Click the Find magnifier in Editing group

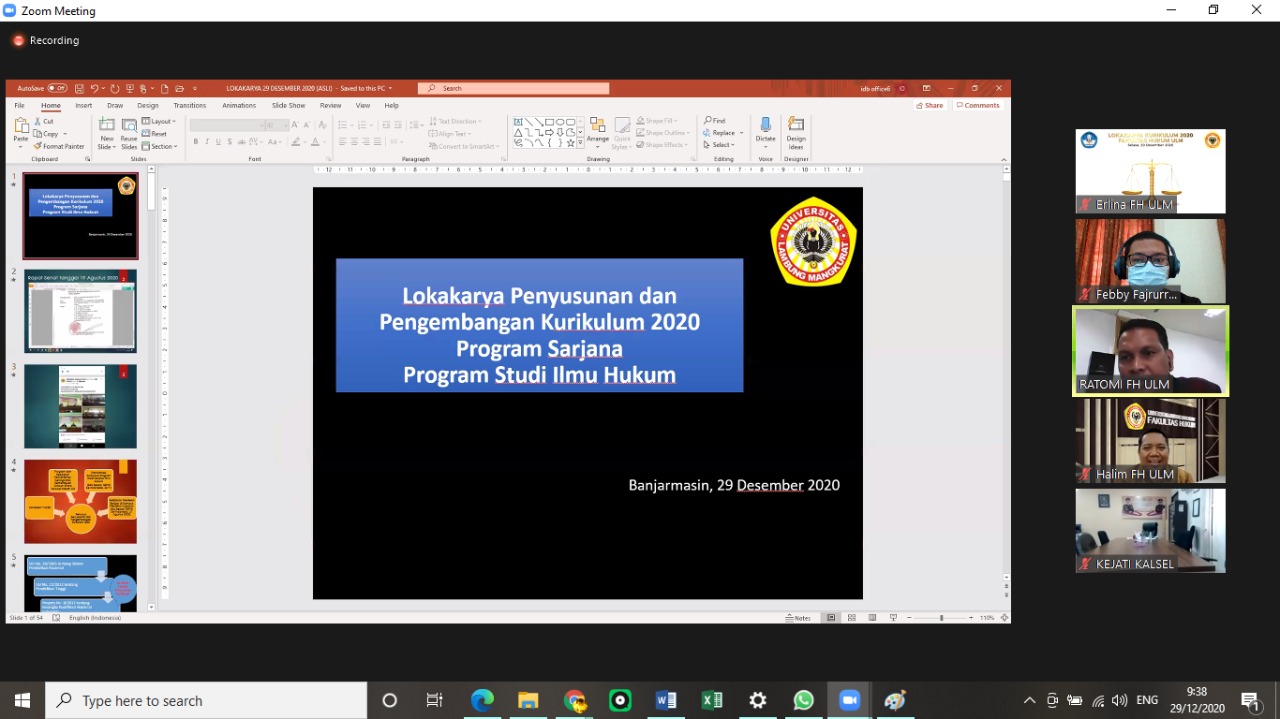(714, 121)
